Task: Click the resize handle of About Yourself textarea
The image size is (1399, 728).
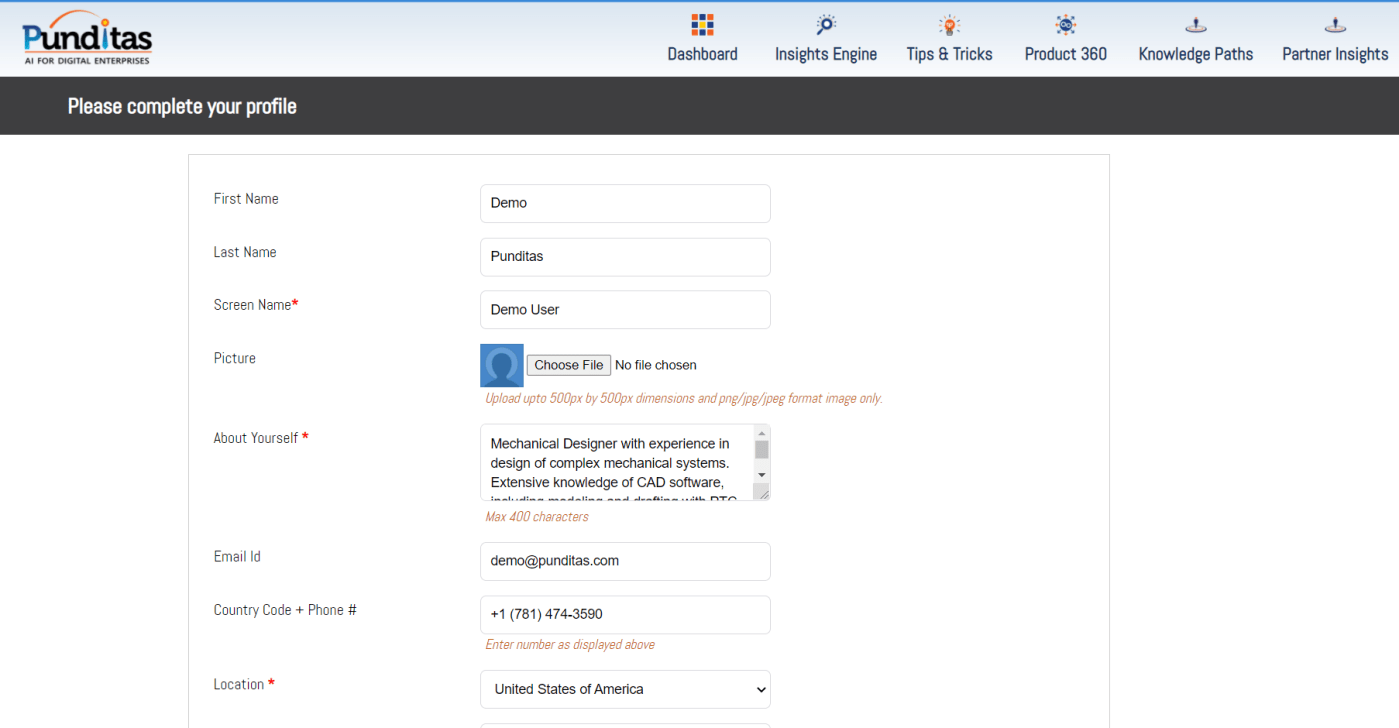Action: pos(762,492)
